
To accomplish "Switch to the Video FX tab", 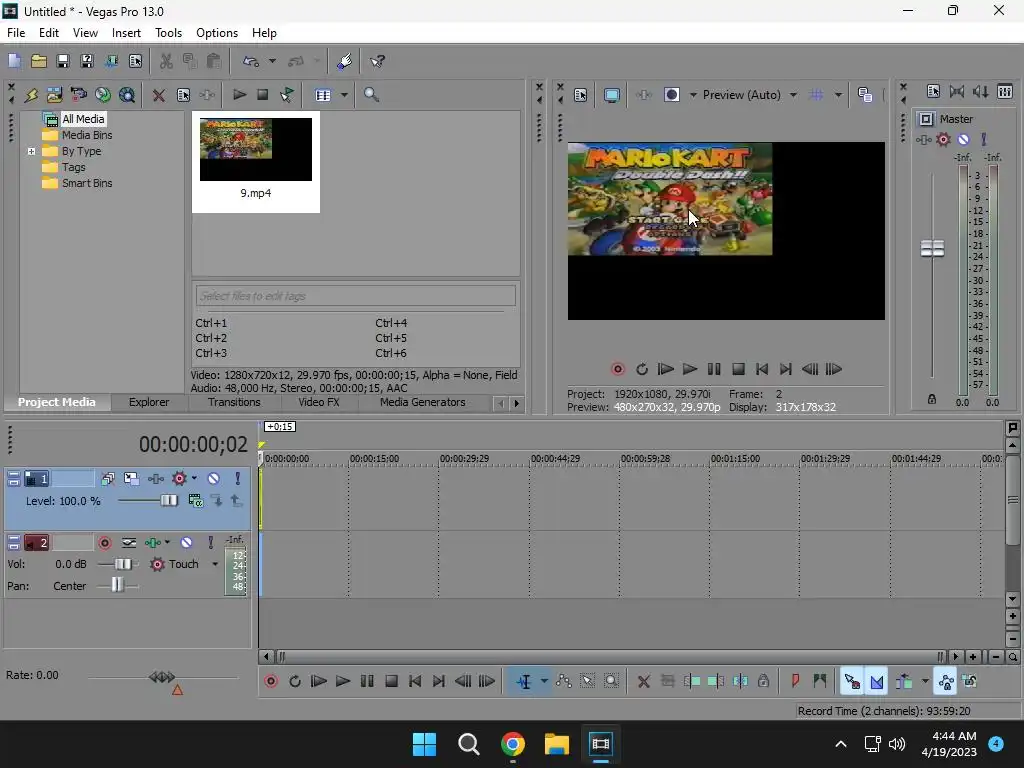I will 319,402.
